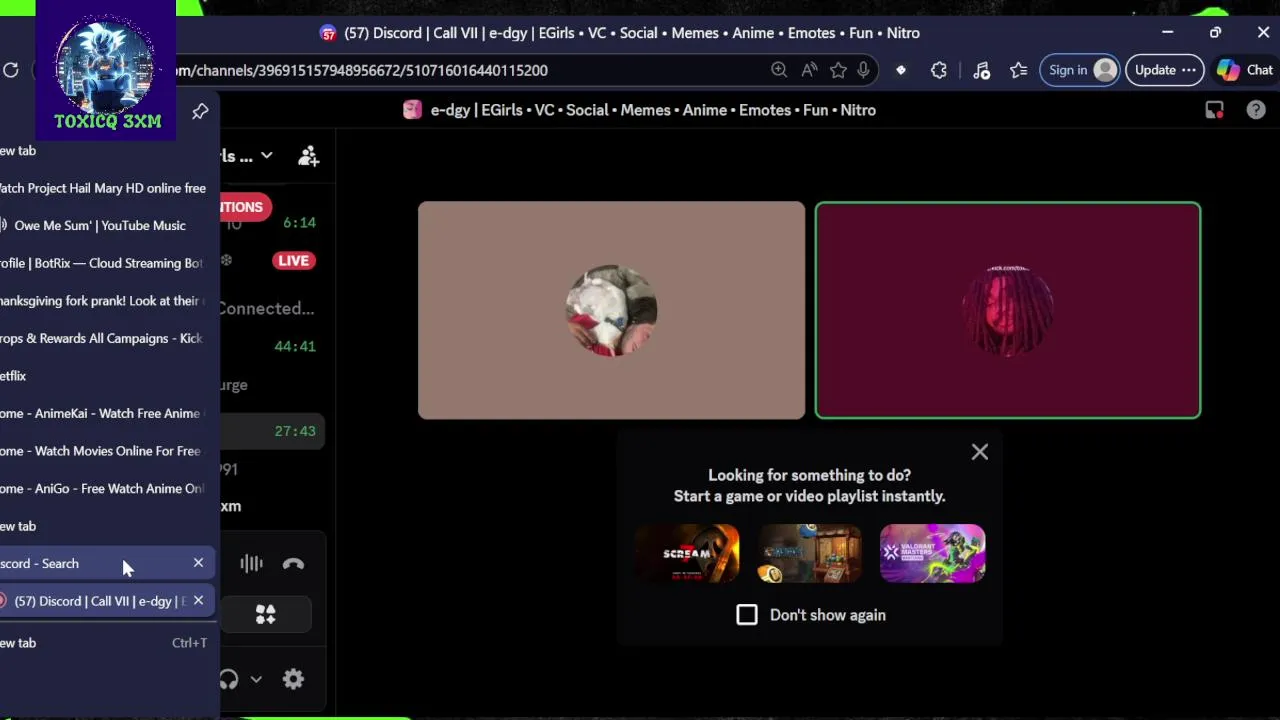Open Discord user settings gear
1280x720 pixels.
(293, 680)
